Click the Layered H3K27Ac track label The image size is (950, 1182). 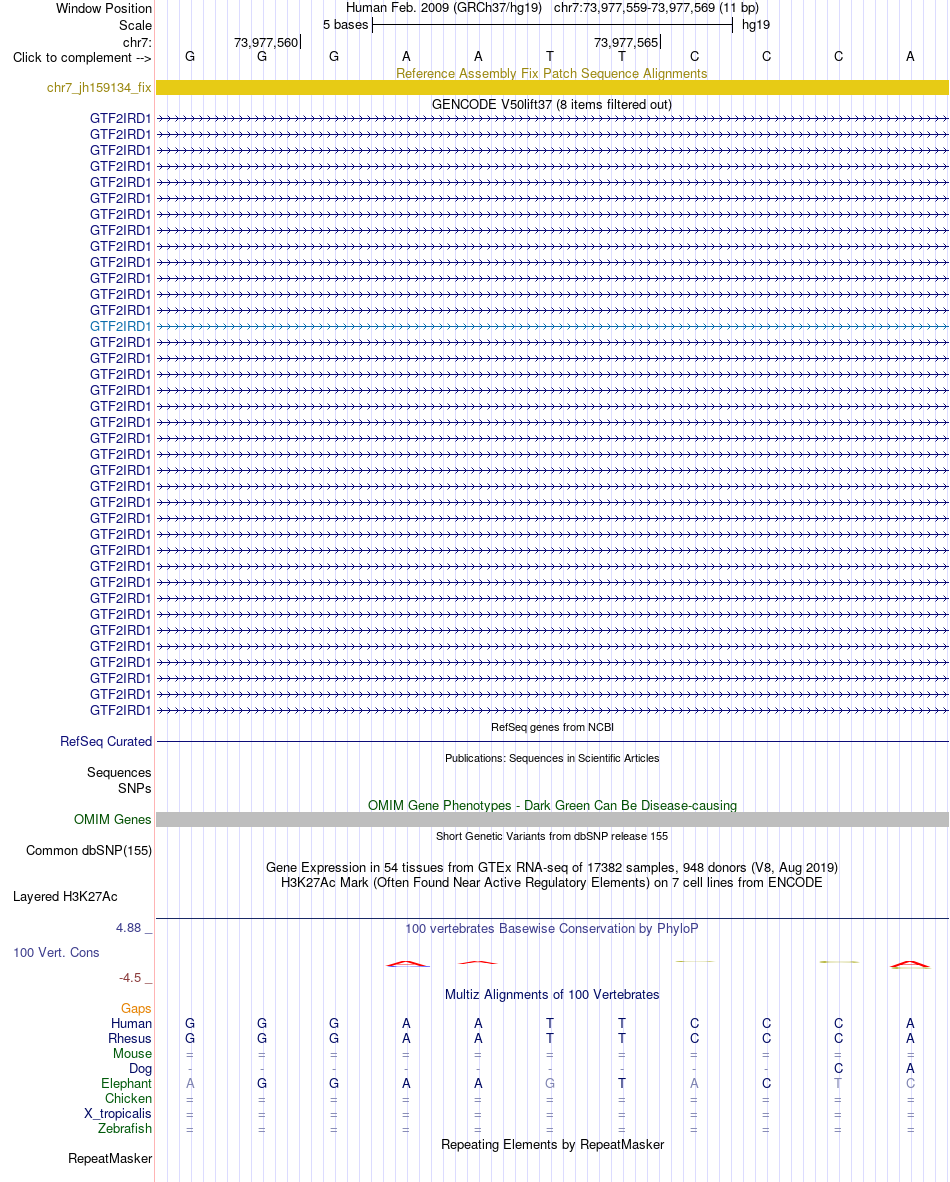[65, 896]
